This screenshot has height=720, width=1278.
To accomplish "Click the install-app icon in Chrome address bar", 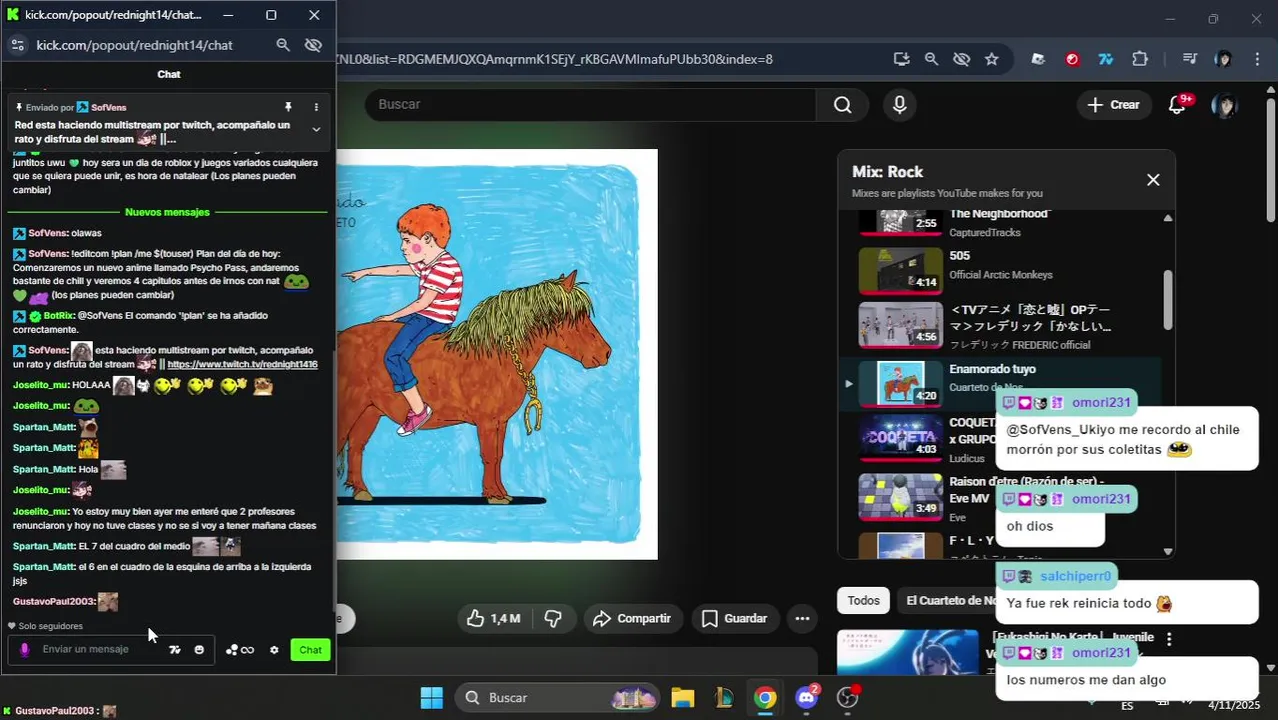I will (x=901, y=59).
